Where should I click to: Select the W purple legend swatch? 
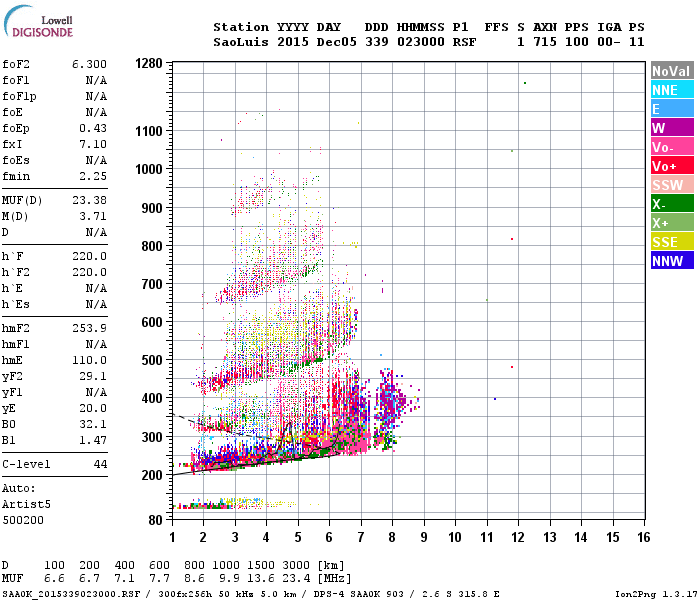[672, 128]
